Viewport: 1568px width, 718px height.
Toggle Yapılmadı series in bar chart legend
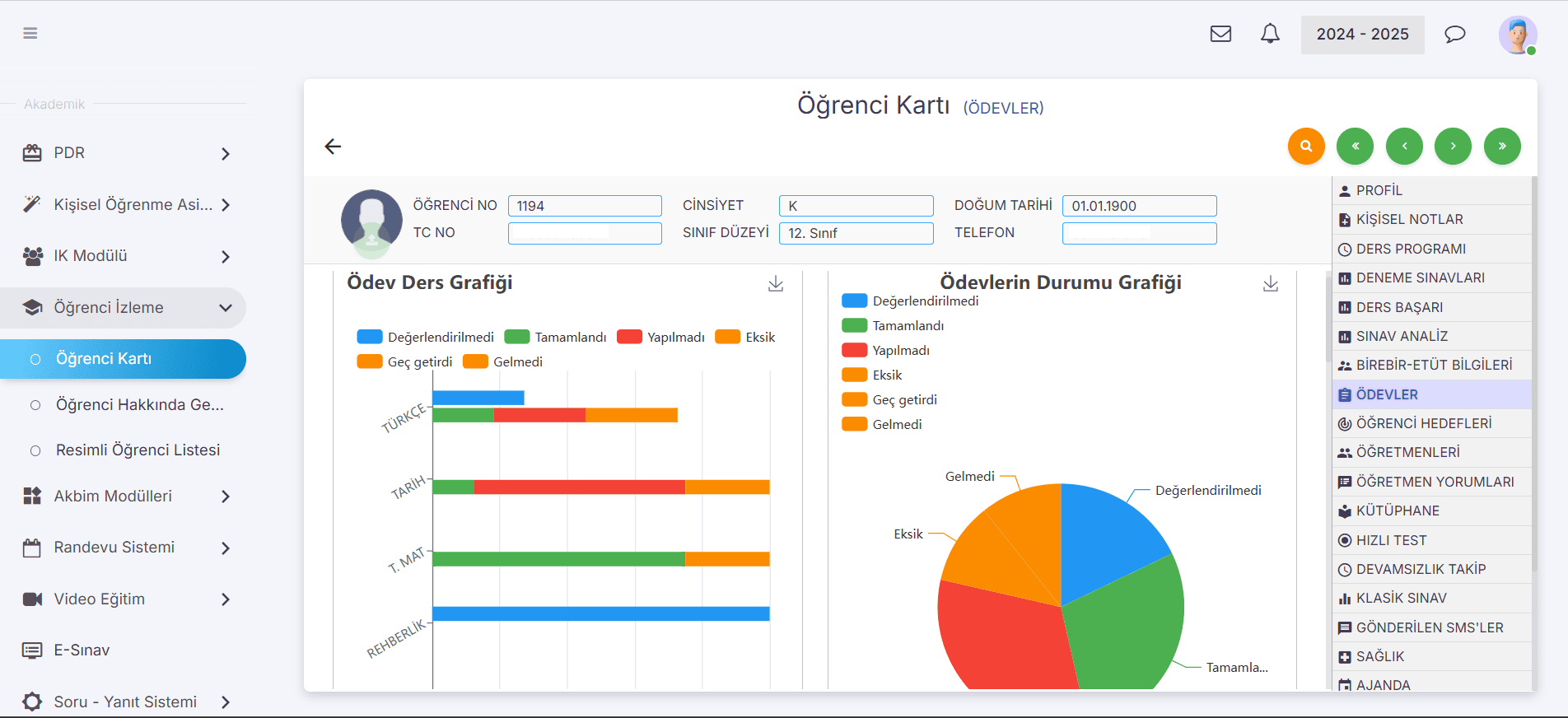point(661,337)
